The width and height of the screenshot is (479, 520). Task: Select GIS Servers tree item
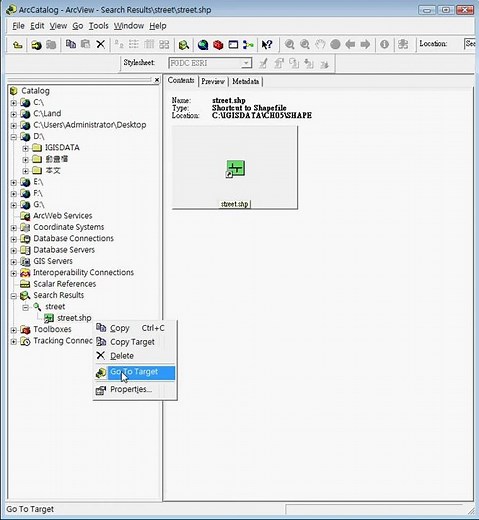pos(53,261)
